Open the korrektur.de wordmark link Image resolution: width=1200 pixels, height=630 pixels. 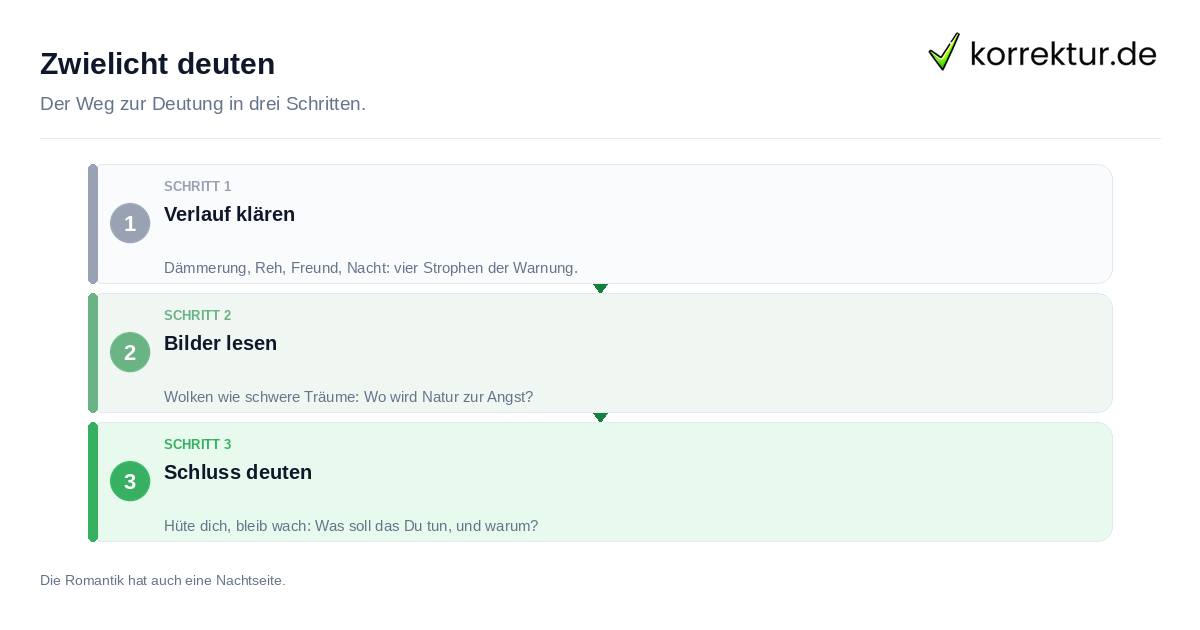tap(1063, 53)
